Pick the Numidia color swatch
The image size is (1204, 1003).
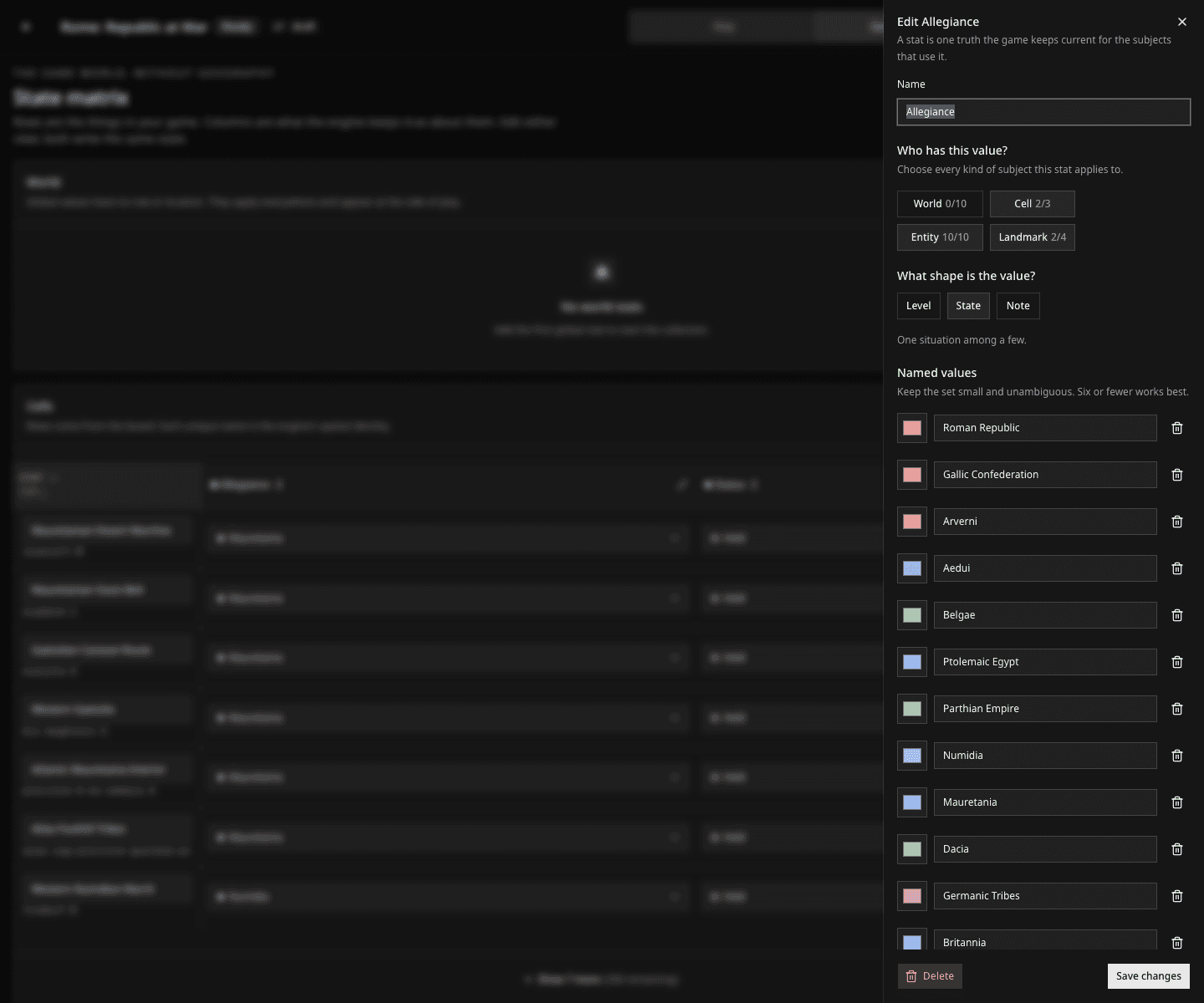912,756
